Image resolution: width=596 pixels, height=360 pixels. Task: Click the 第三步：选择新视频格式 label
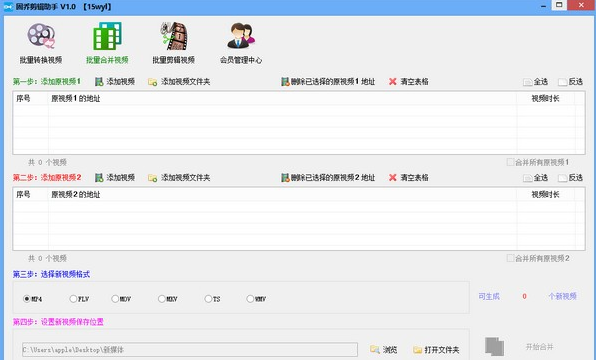[x=51, y=274]
